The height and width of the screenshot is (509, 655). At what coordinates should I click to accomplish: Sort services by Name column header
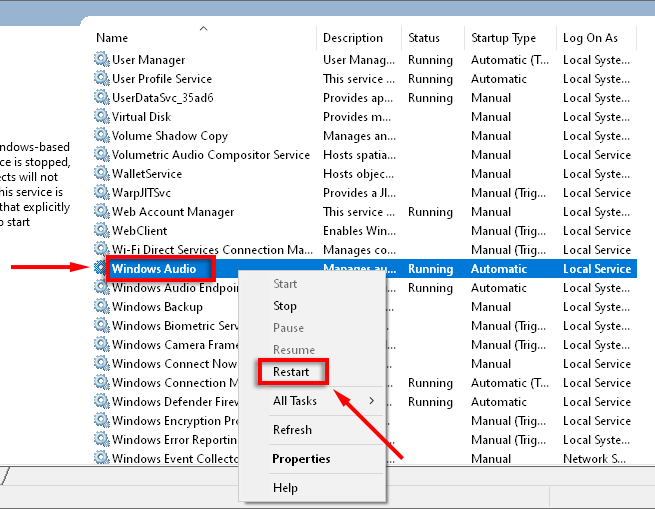pyautogui.click(x=112, y=38)
